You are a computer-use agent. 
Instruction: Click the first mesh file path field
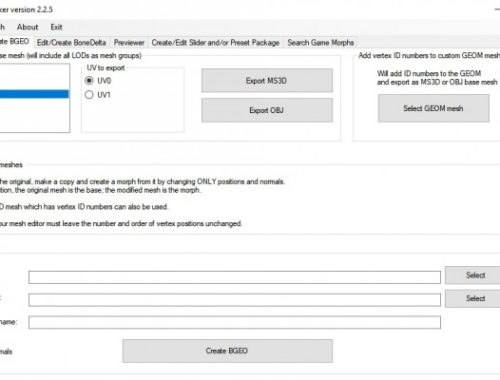coord(235,277)
